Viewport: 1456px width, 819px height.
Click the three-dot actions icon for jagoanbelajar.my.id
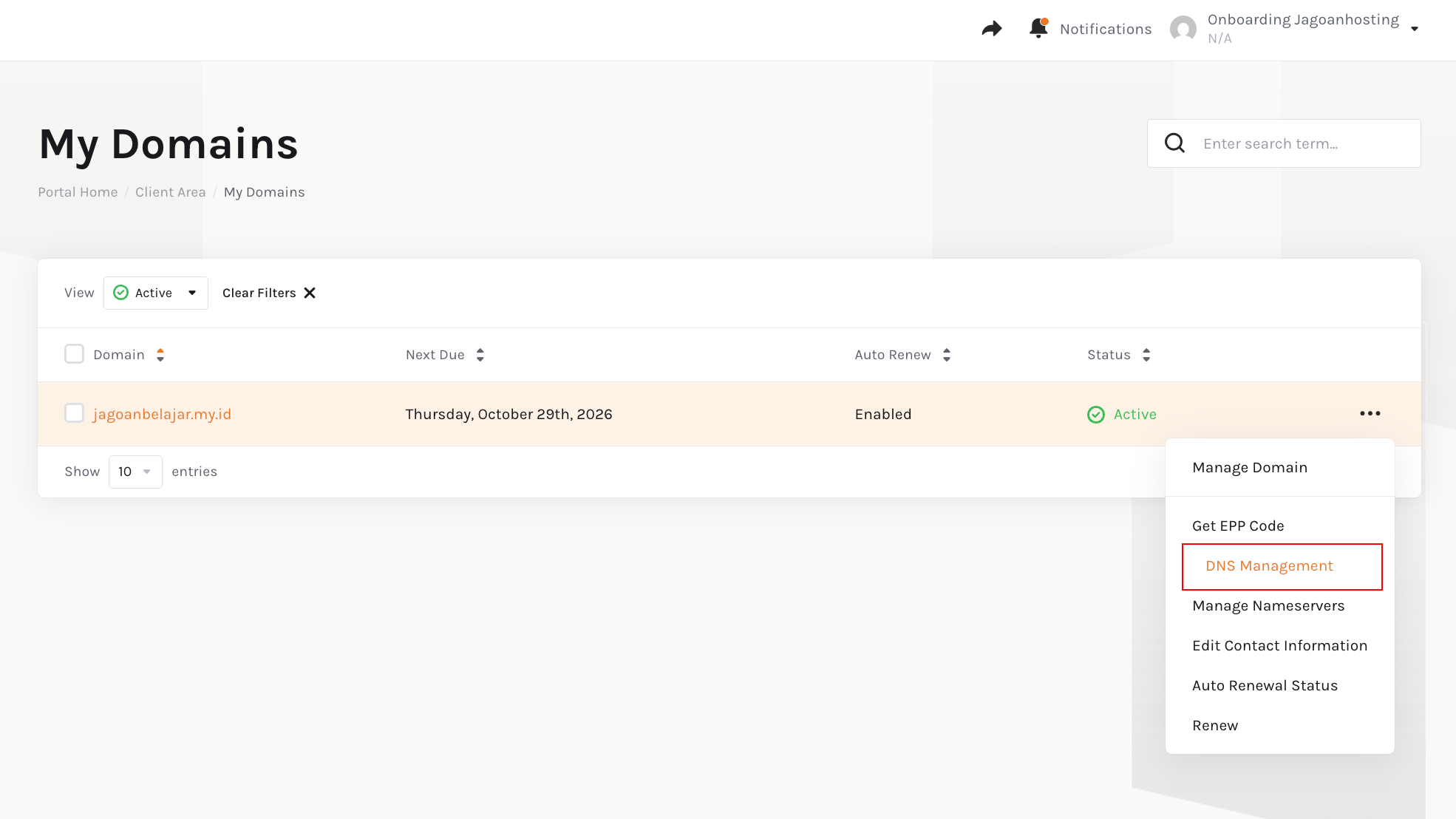tap(1370, 413)
